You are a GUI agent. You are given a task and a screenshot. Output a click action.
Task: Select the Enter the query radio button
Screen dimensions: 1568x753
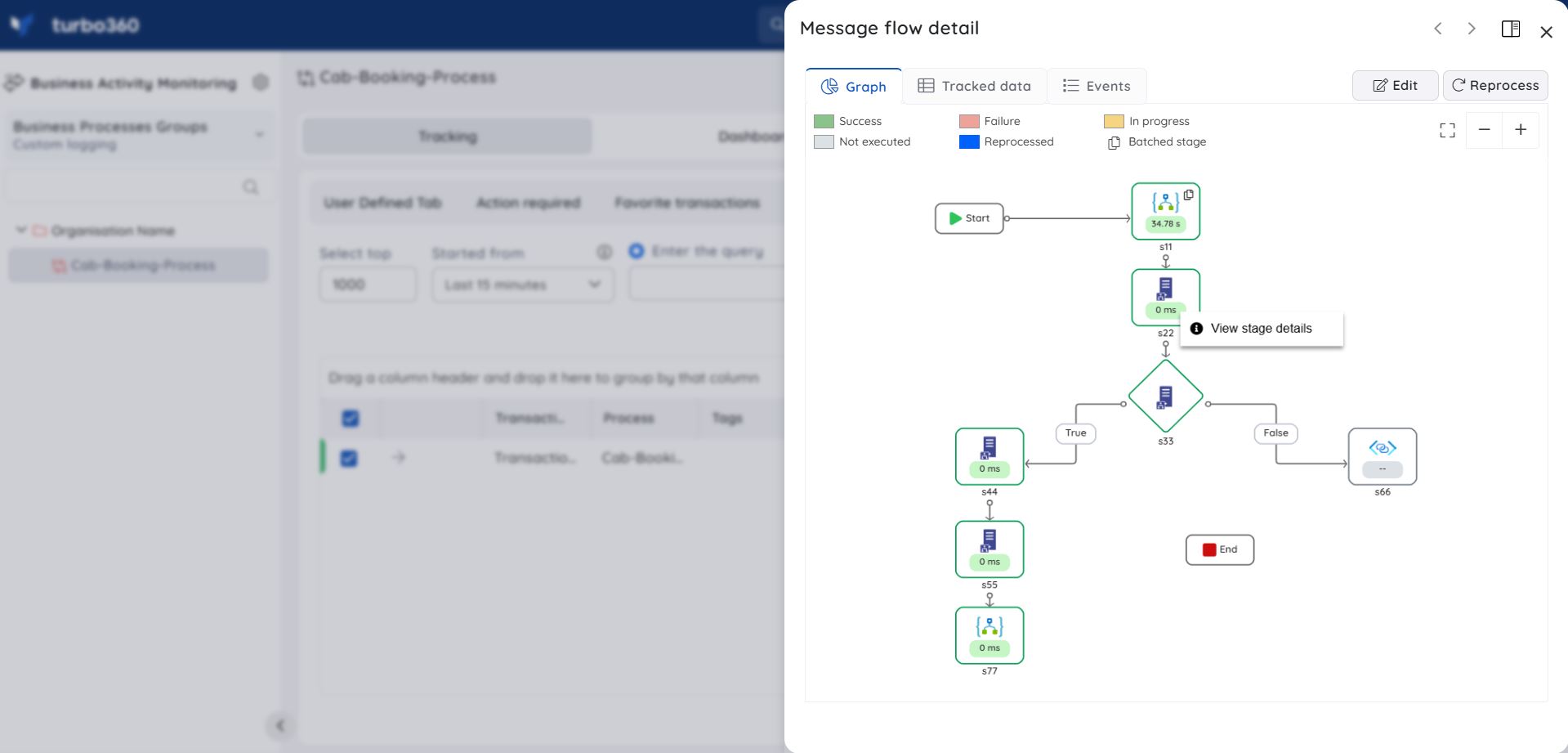tap(637, 251)
